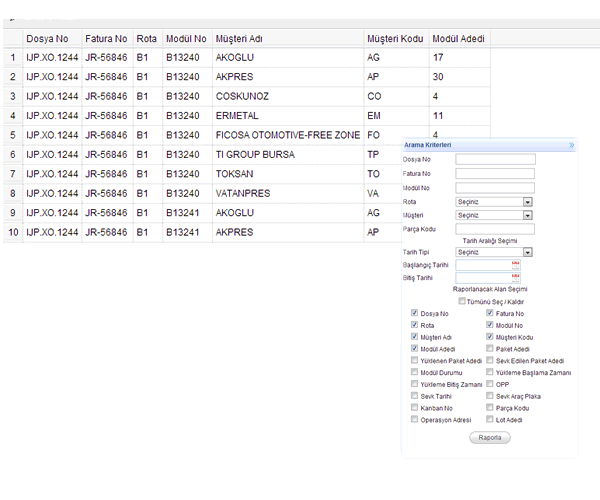Enable the Paket Adedi checkbox
Image resolution: width=600 pixels, height=500 pixels.
[x=489, y=349]
